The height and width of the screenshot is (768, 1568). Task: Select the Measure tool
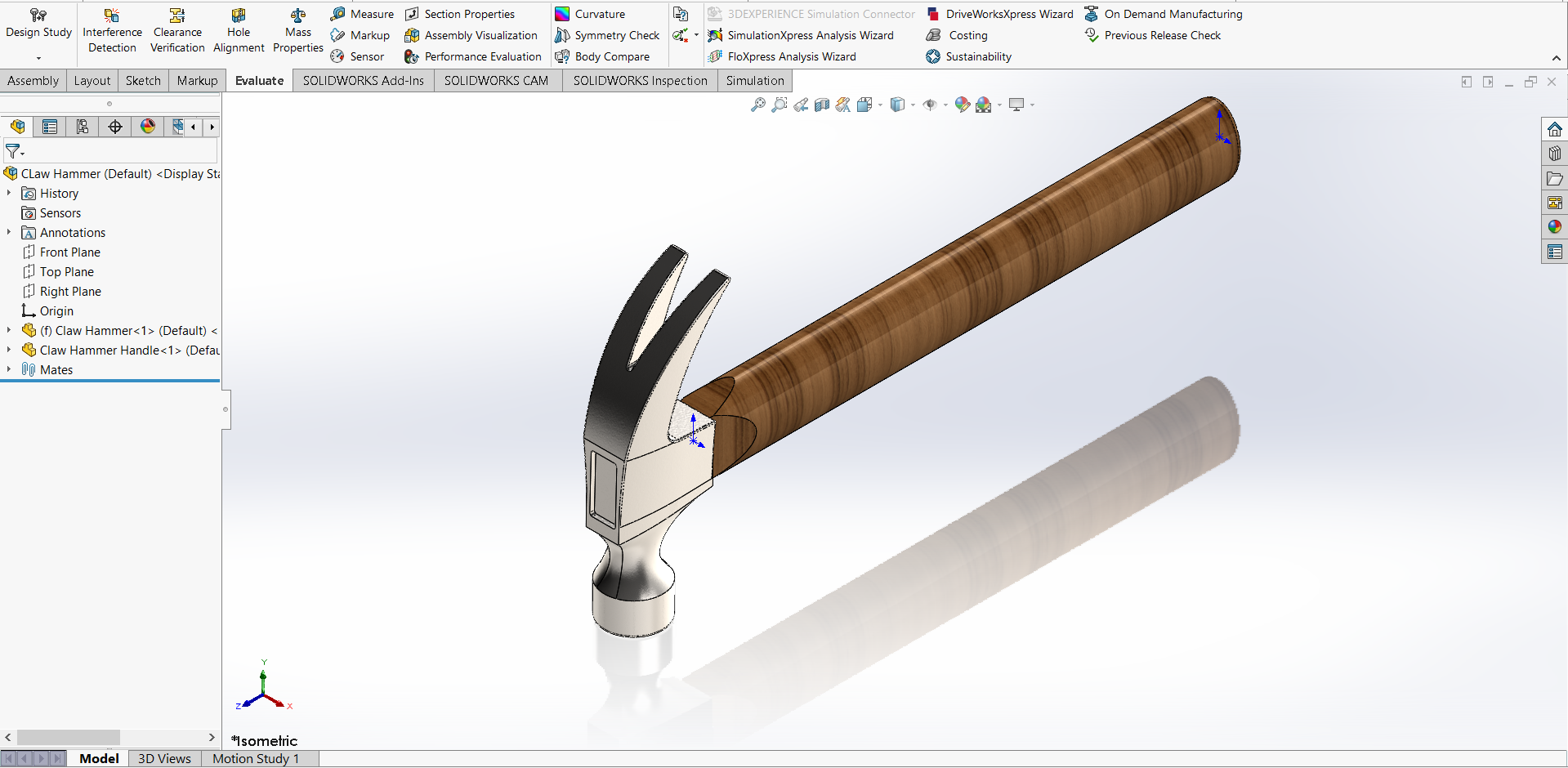click(x=362, y=14)
